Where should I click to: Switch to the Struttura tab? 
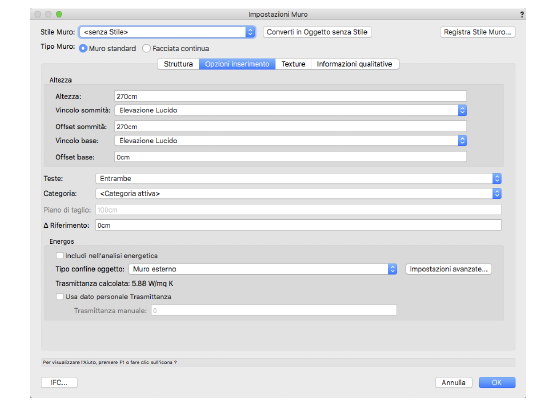pyautogui.click(x=178, y=64)
